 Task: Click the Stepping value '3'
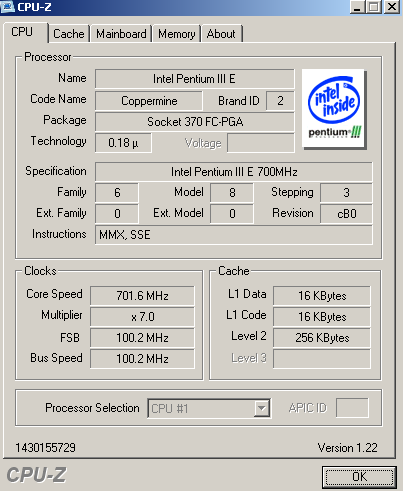346,192
